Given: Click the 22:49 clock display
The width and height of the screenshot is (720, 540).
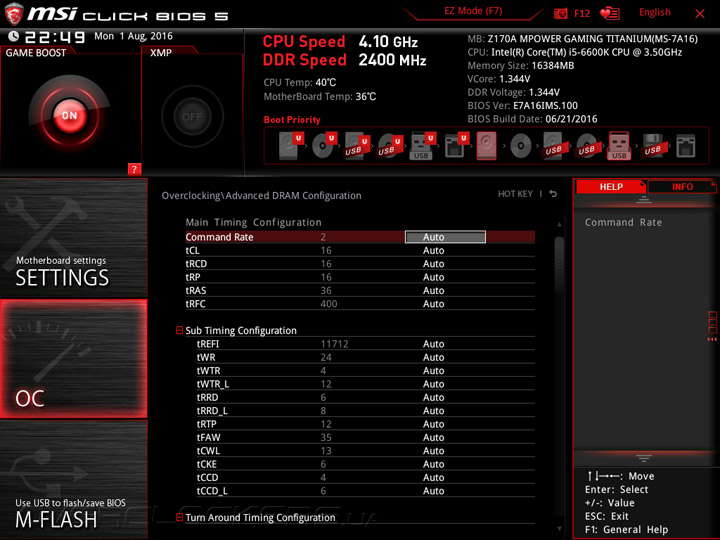Looking at the screenshot, I should pyautogui.click(x=55, y=37).
